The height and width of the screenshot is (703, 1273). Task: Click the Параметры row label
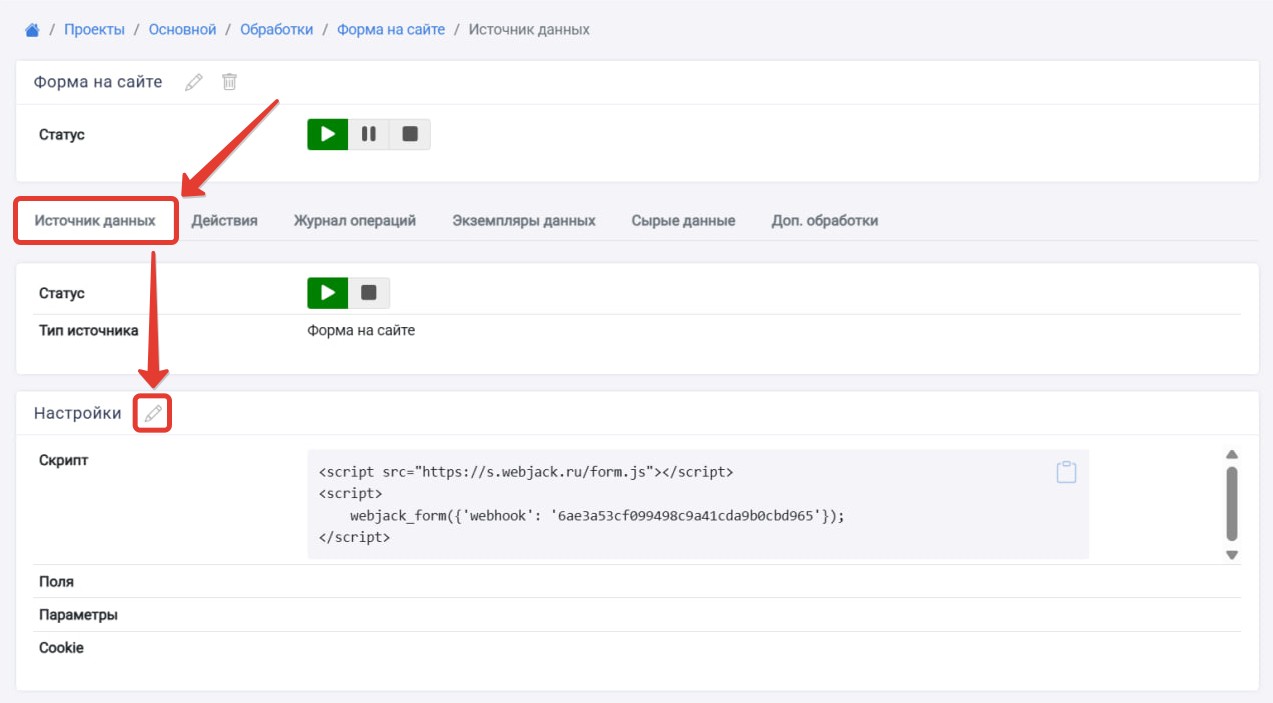point(78,615)
